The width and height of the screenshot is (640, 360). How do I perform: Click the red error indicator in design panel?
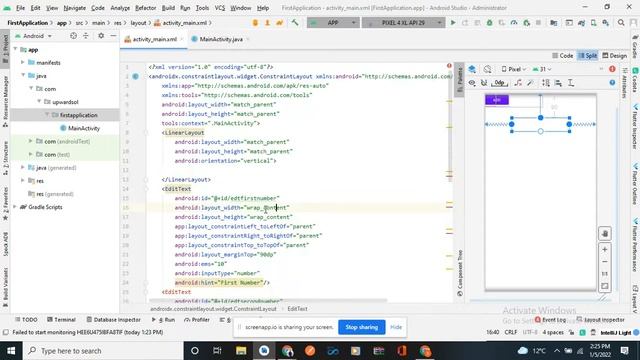pyautogui.click(x=612, y=69)
